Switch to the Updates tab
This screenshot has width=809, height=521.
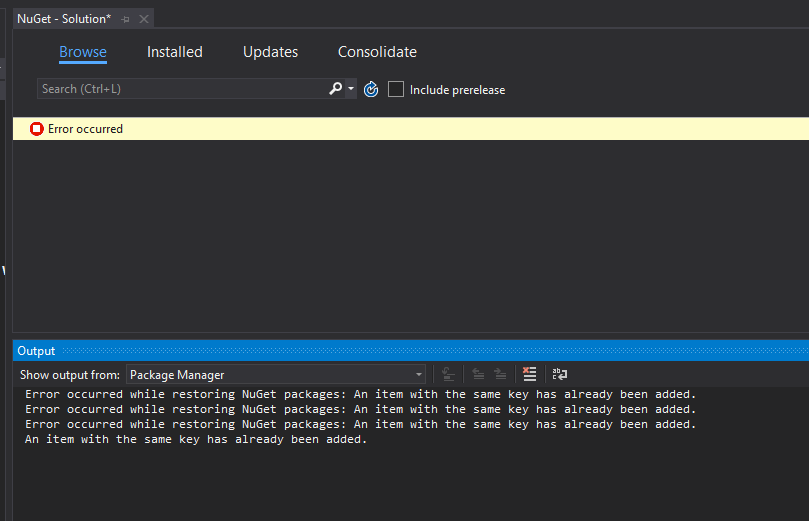[270, 52]
